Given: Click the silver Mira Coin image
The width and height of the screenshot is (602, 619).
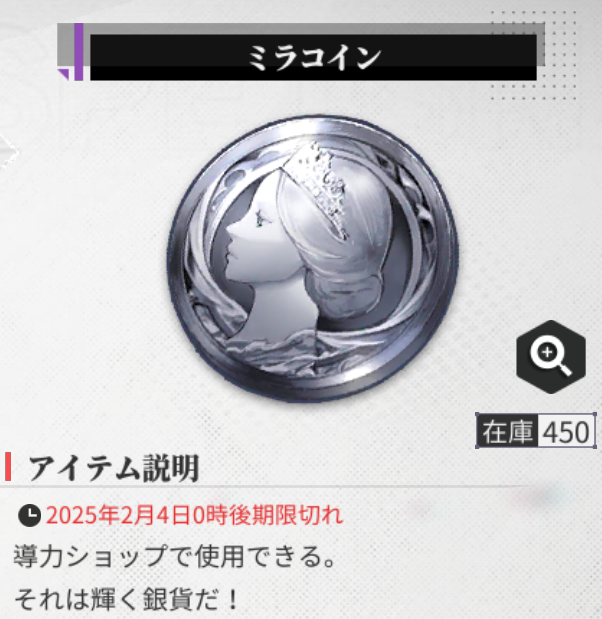Looking at the screenshot, I should point(312,259).
